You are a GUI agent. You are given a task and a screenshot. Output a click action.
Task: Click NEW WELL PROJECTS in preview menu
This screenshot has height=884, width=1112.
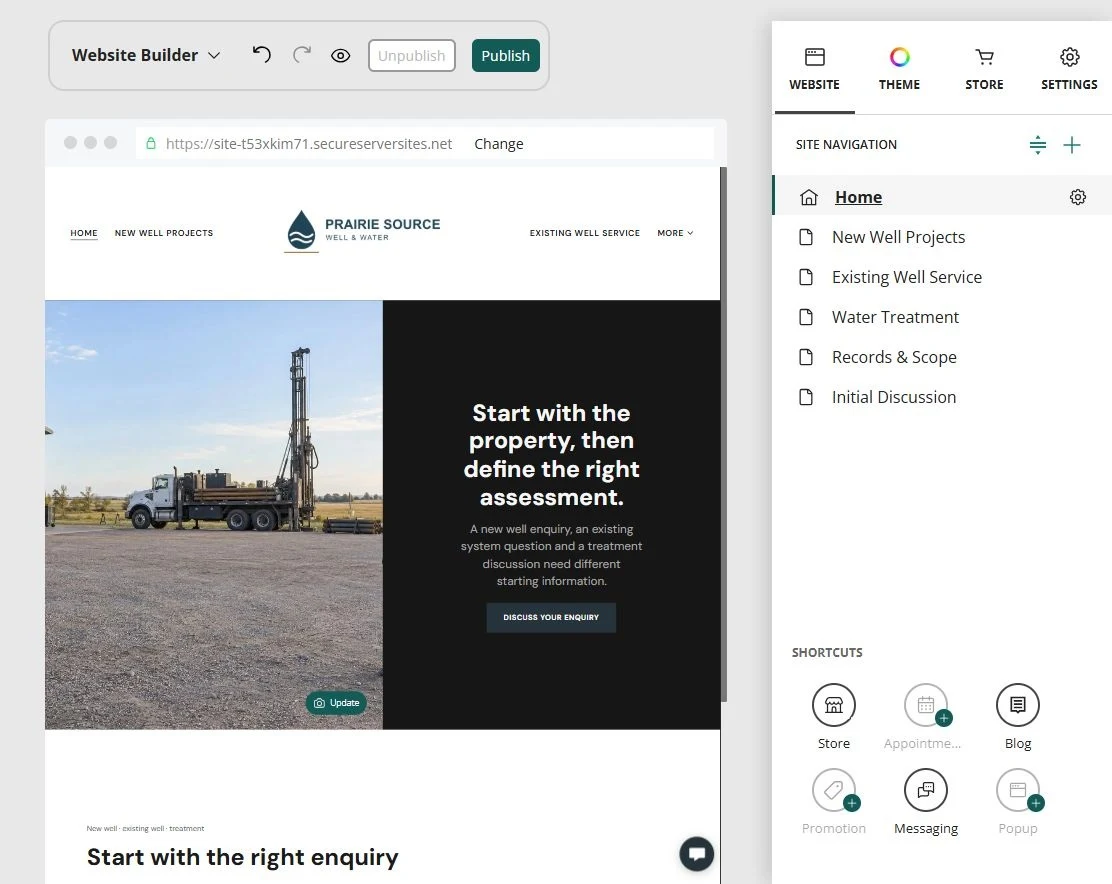164,233
